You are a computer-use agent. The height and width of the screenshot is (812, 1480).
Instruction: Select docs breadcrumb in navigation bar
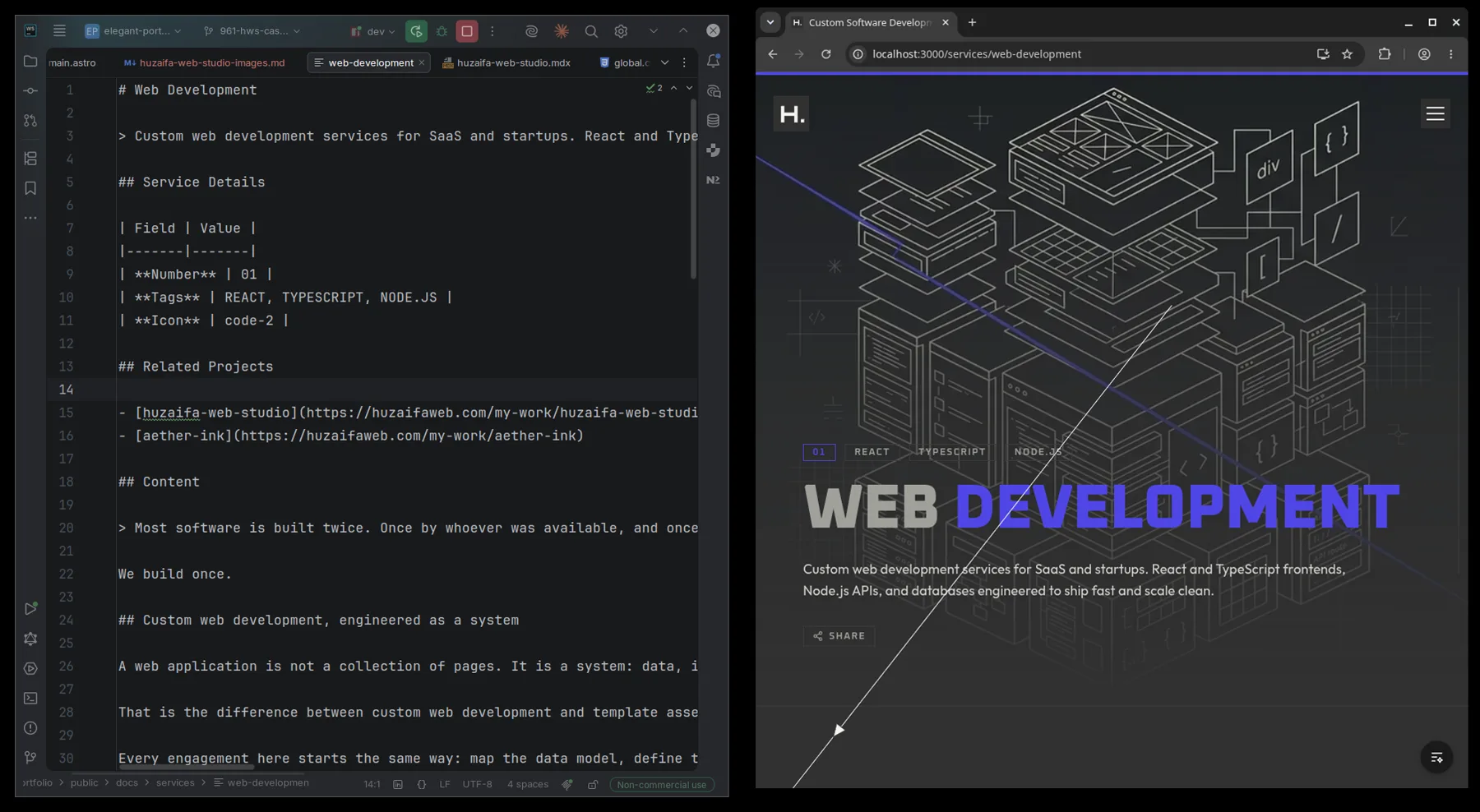(x=127, y=782)
